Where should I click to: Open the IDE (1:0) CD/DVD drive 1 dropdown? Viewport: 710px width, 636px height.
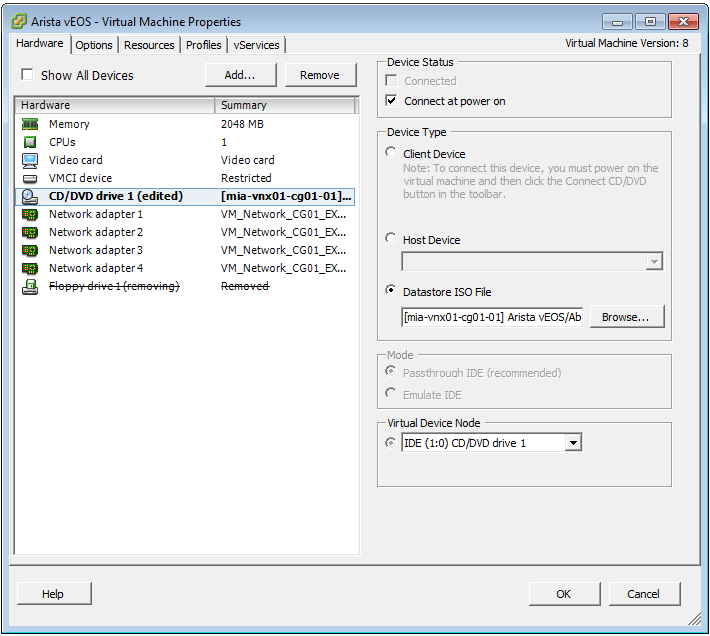pyautogui.click(x=573, y=443)
